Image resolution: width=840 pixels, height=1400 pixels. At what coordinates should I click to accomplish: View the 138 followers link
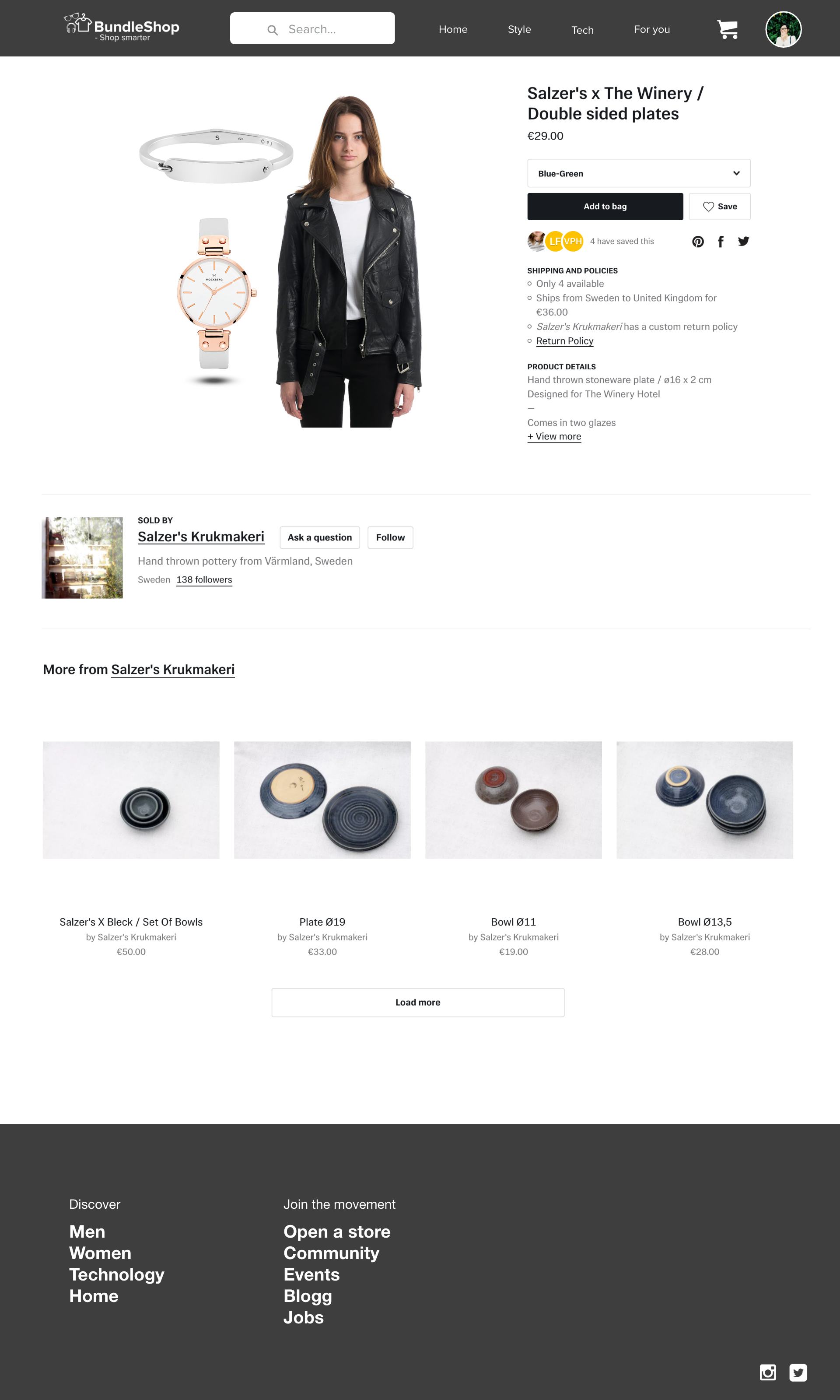point(204,580)
